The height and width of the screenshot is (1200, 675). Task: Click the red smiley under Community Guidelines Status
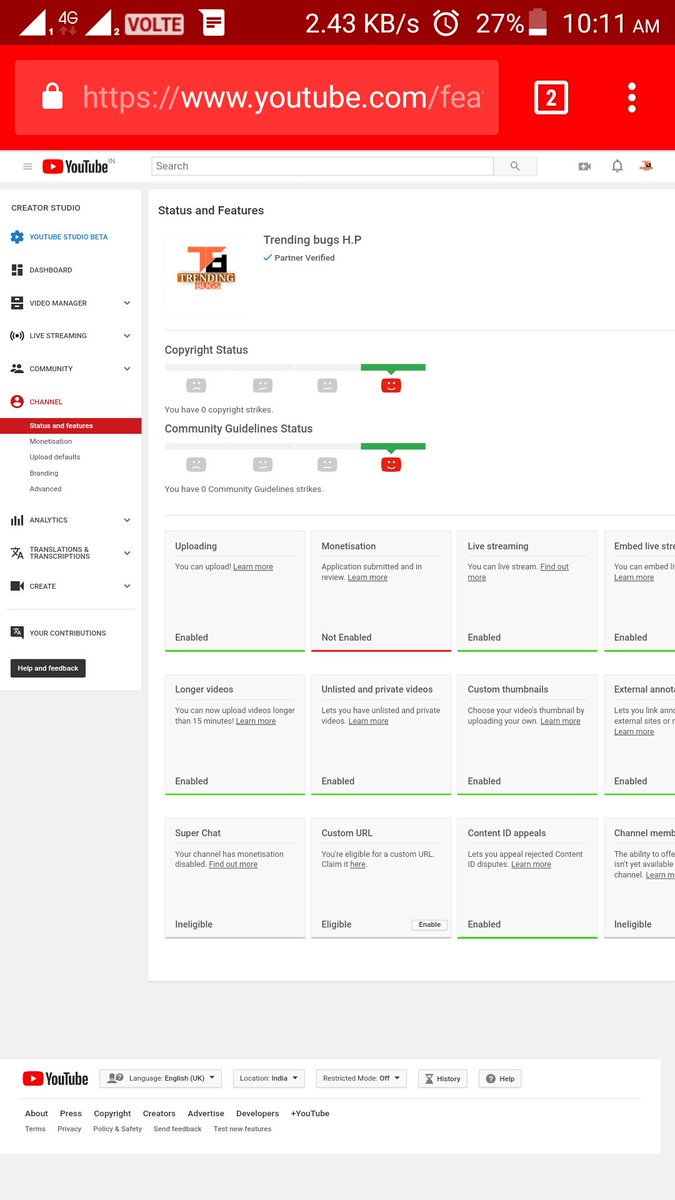point(391,464)
